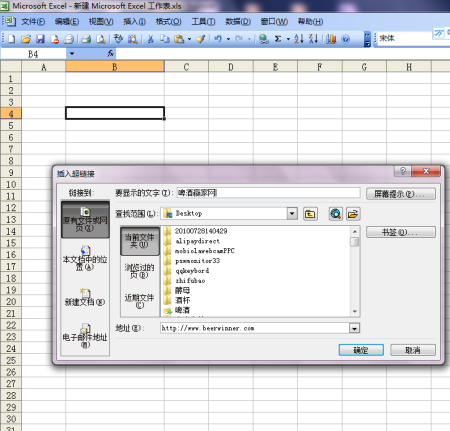
Task: Click the 书签 Bookmark button
Action: click(x=401, y=232)
